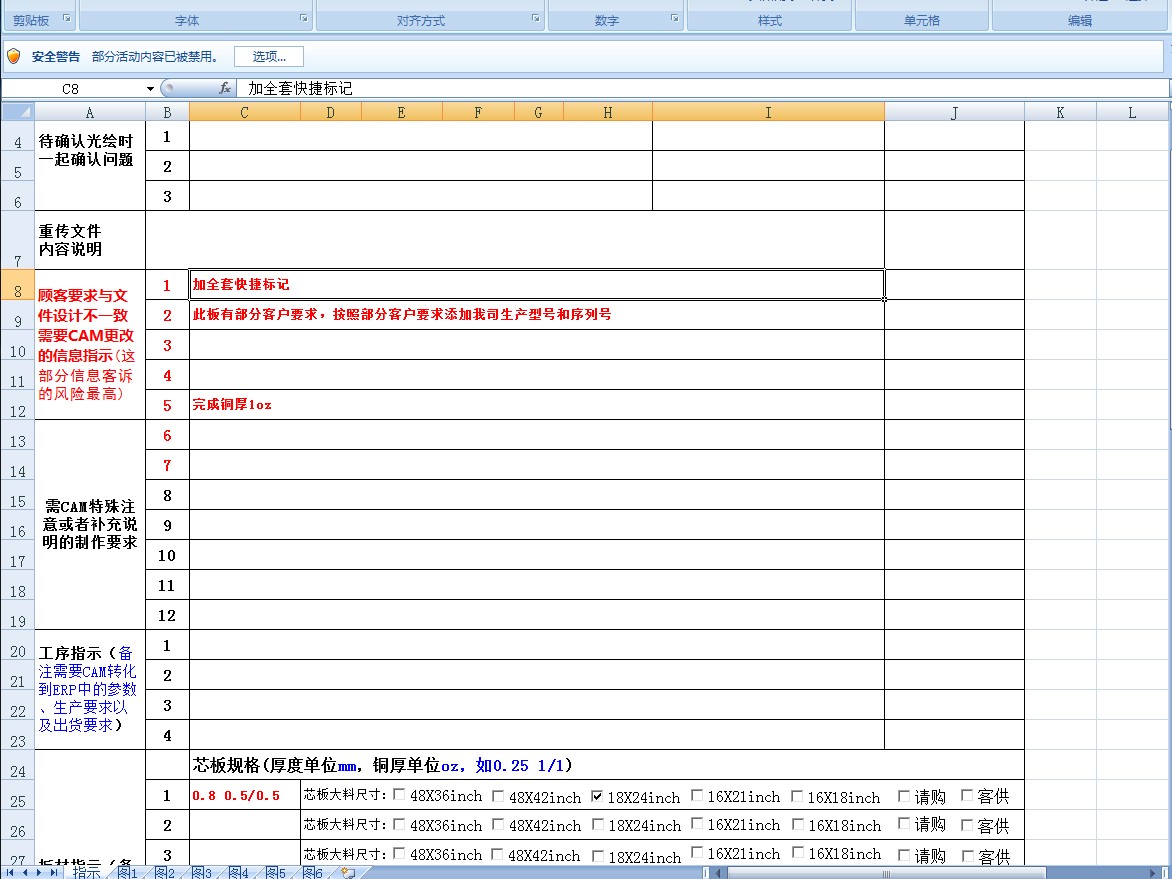The width and height of the screenshot is (1172, 879).
Task: Click the Select All corner triangle
Action: point(18,112)
